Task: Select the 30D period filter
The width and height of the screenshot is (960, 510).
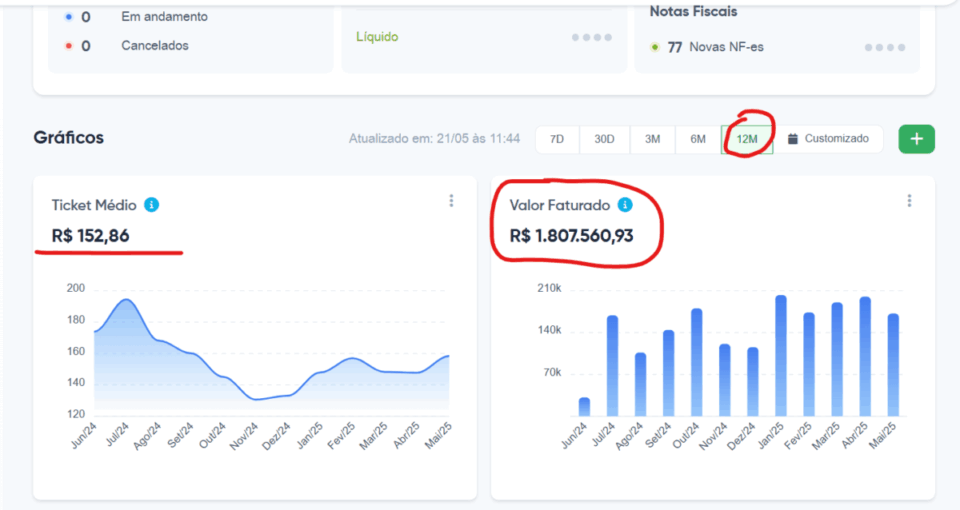Action: pos(604,139)
